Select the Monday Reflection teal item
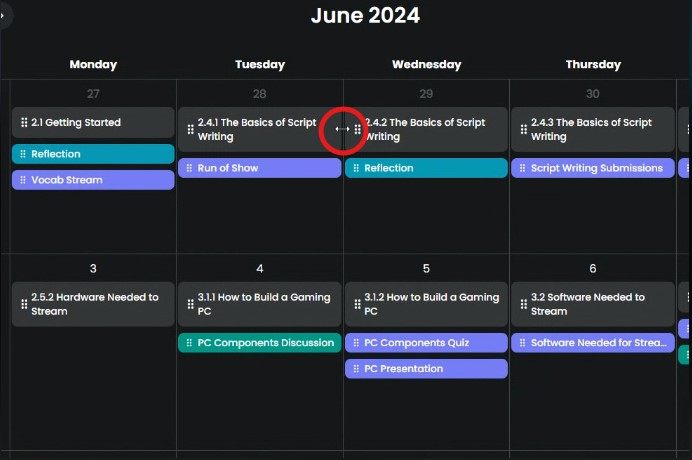 [x=95, y=154]
